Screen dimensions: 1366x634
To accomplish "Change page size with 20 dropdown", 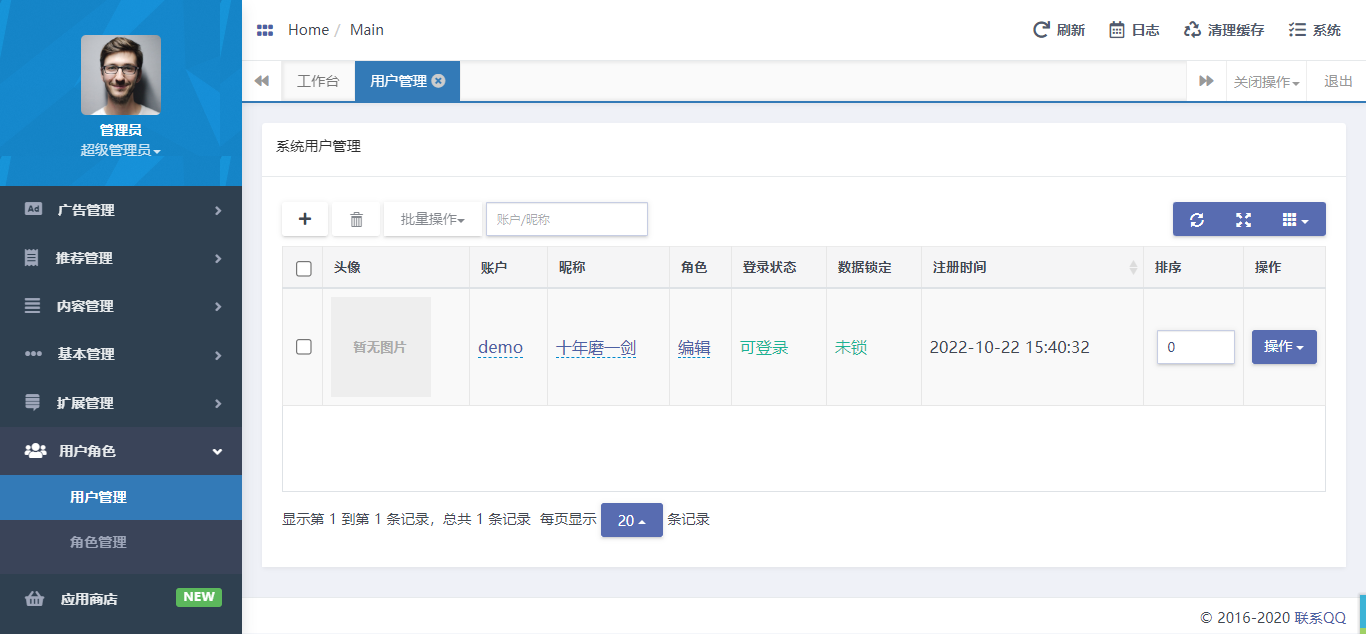I will pos(631,520).
